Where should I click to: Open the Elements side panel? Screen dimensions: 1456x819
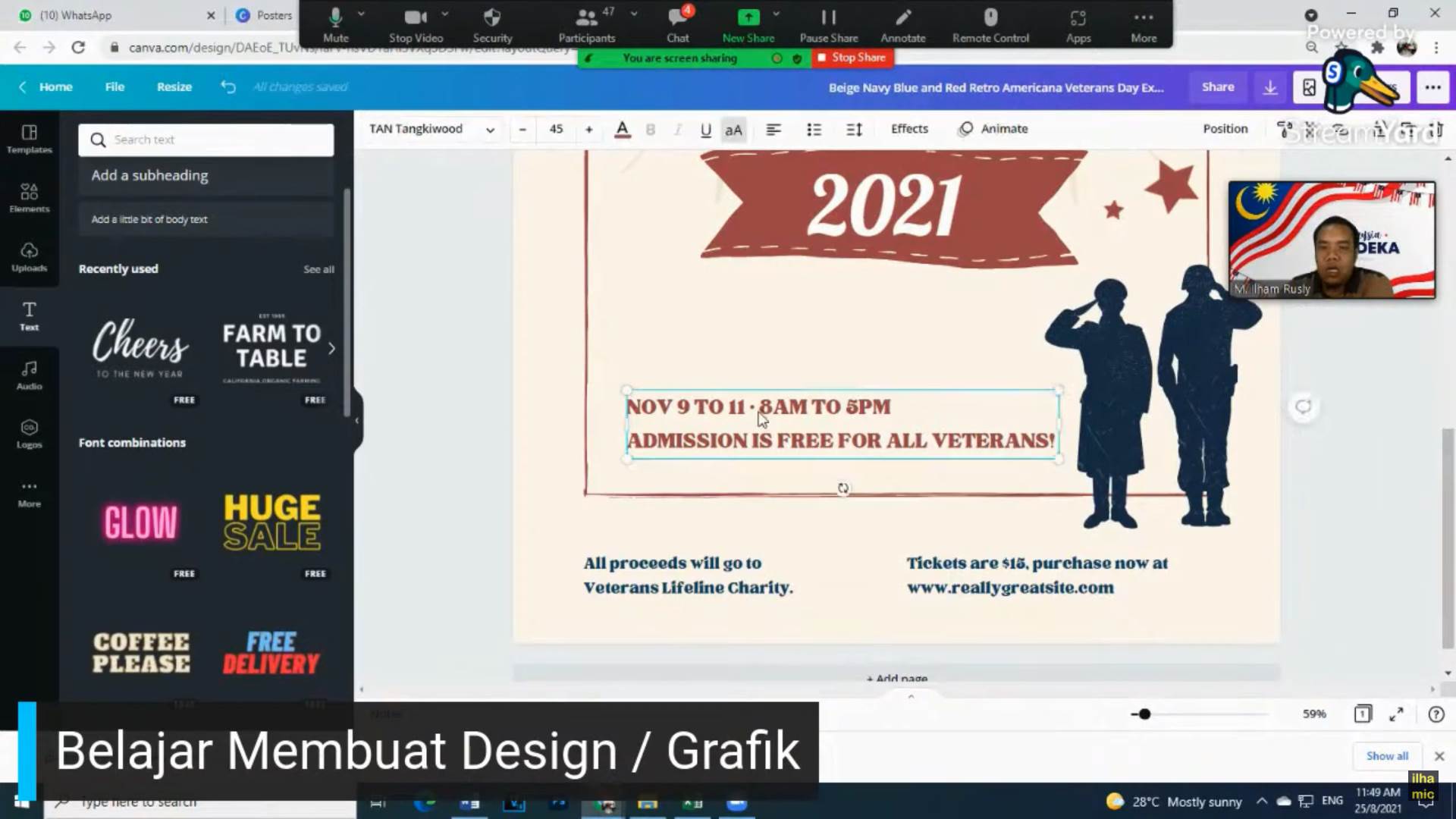tap(30, 197)
